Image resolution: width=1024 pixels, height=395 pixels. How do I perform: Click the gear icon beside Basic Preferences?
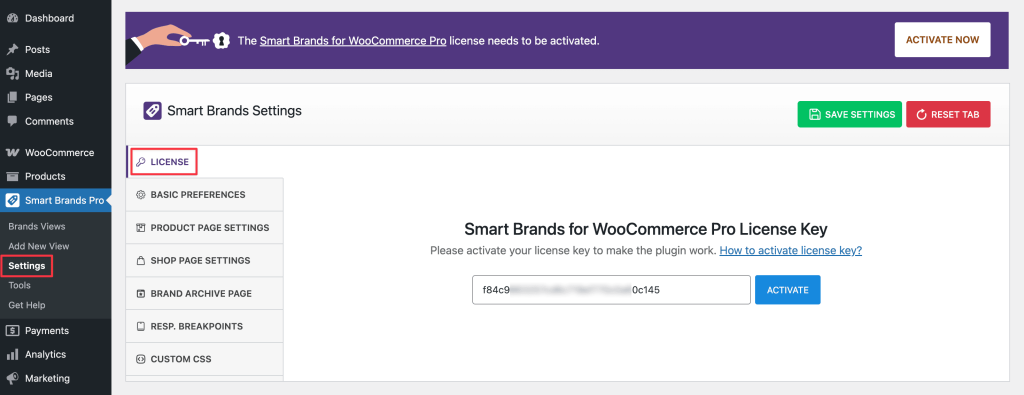coord(140,195)
